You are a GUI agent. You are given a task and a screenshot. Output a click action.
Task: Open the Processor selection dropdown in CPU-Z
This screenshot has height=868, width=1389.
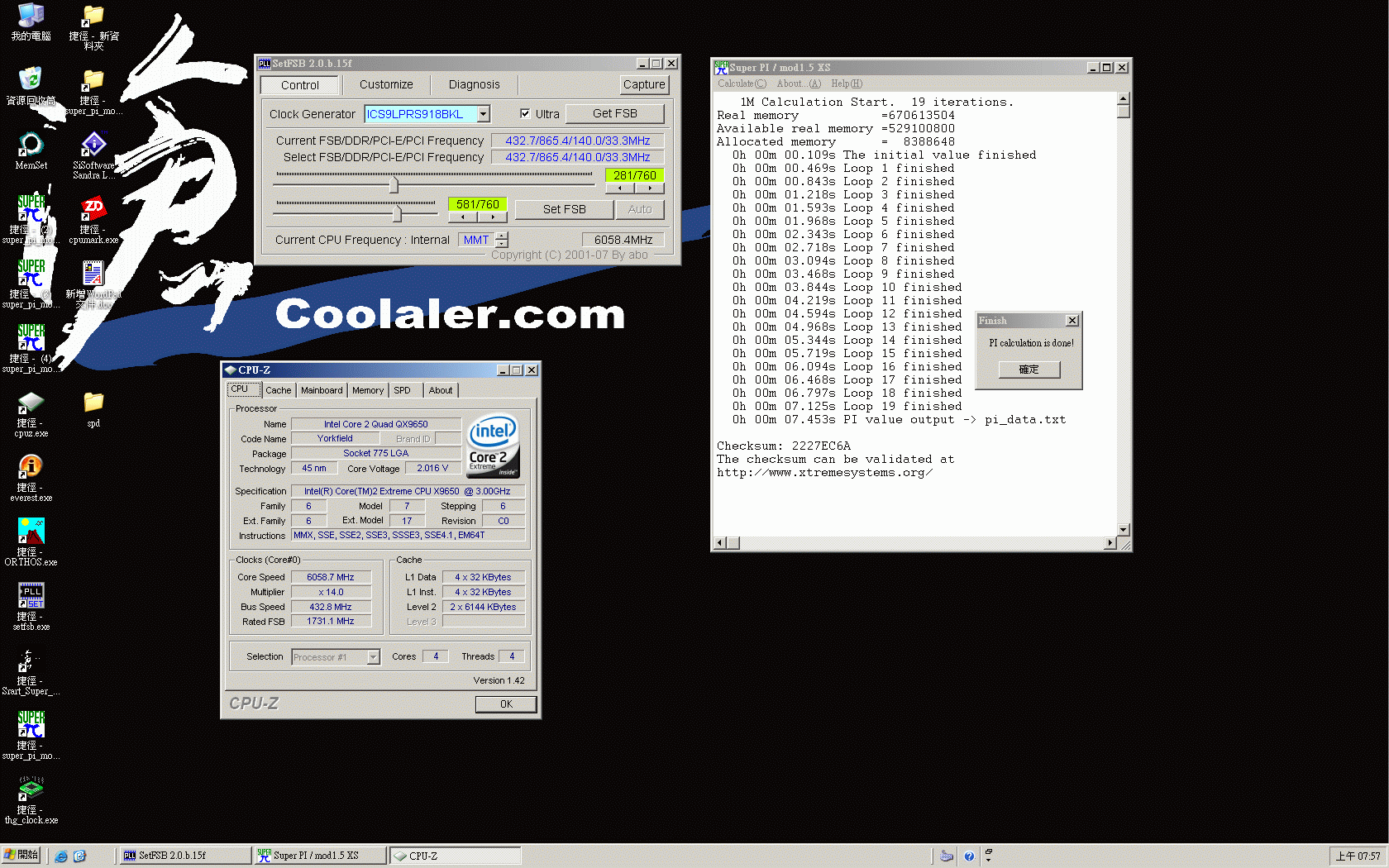tap(373, 657)
